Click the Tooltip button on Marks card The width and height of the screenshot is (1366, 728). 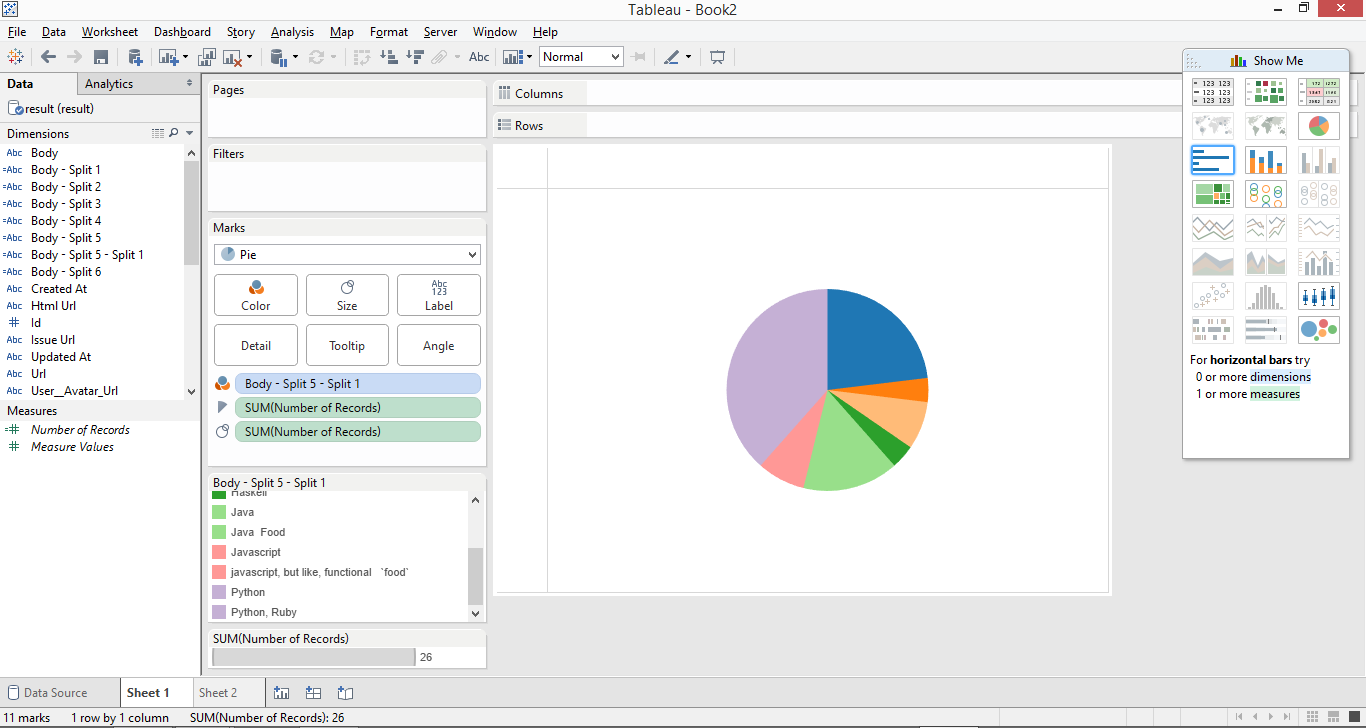(347, 345)
